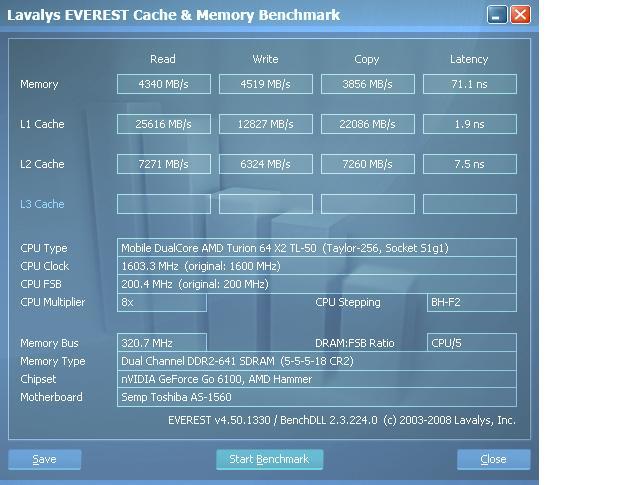Click the EVEREST v4.50.1330 version text

[x=342, y=420]
